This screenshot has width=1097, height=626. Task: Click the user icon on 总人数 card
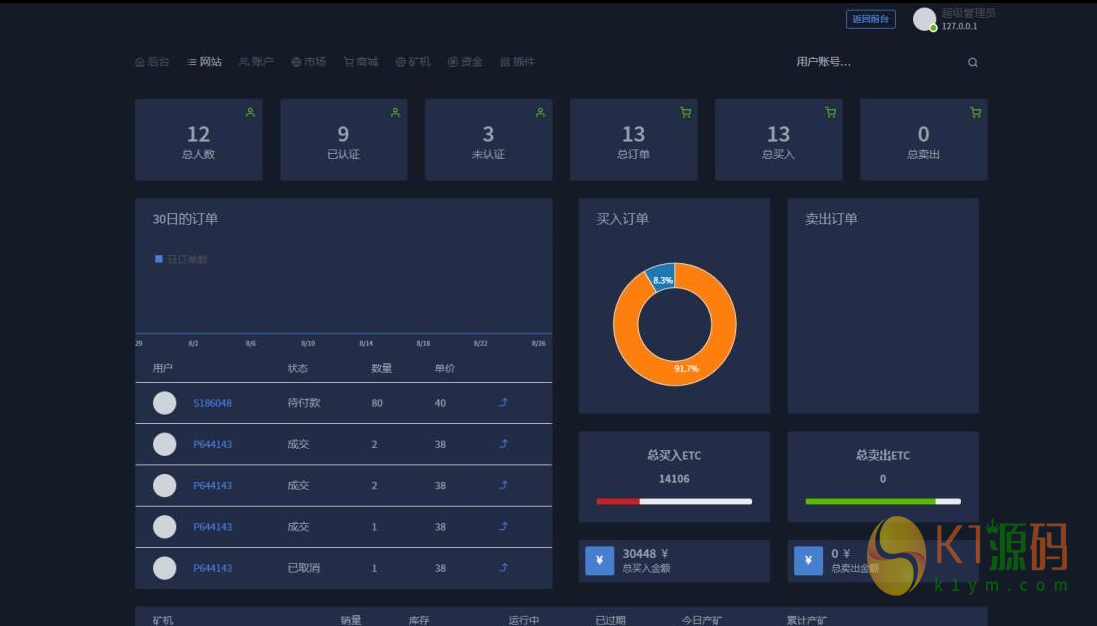tap(250, 113)
